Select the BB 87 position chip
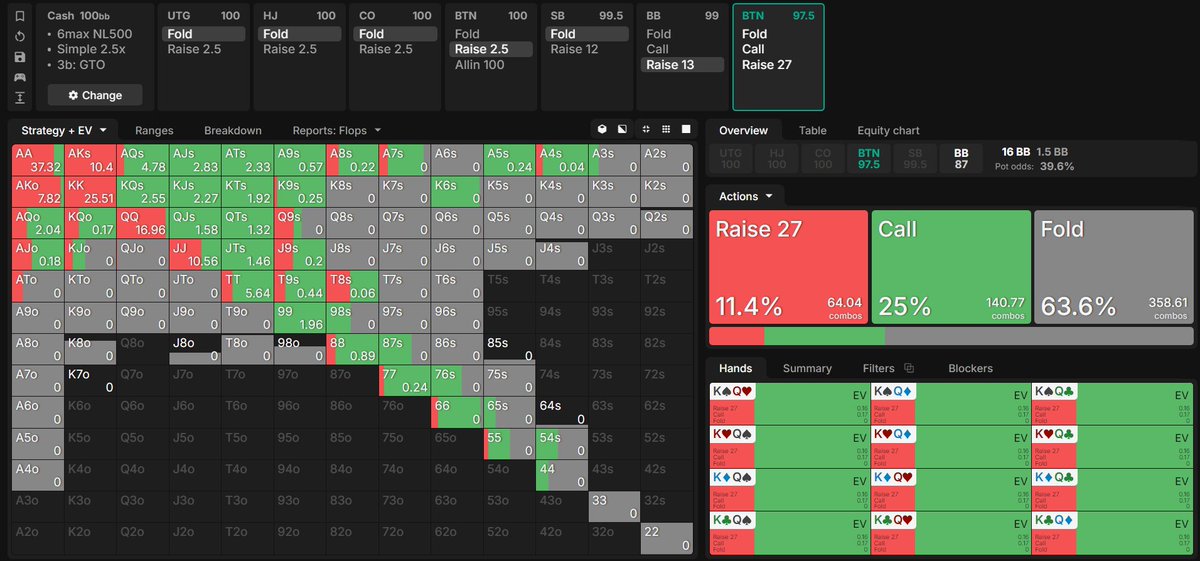 click(x=961, y=158)
